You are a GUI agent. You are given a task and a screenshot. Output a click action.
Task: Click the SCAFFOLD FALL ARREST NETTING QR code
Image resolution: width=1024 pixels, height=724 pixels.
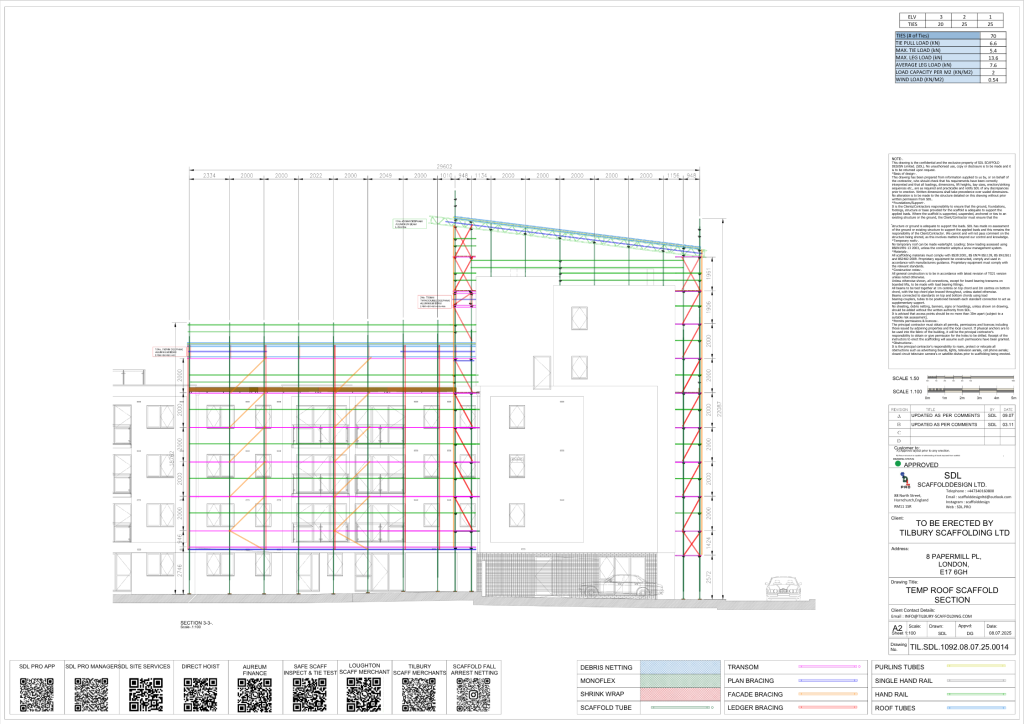[x=473, y=695]
